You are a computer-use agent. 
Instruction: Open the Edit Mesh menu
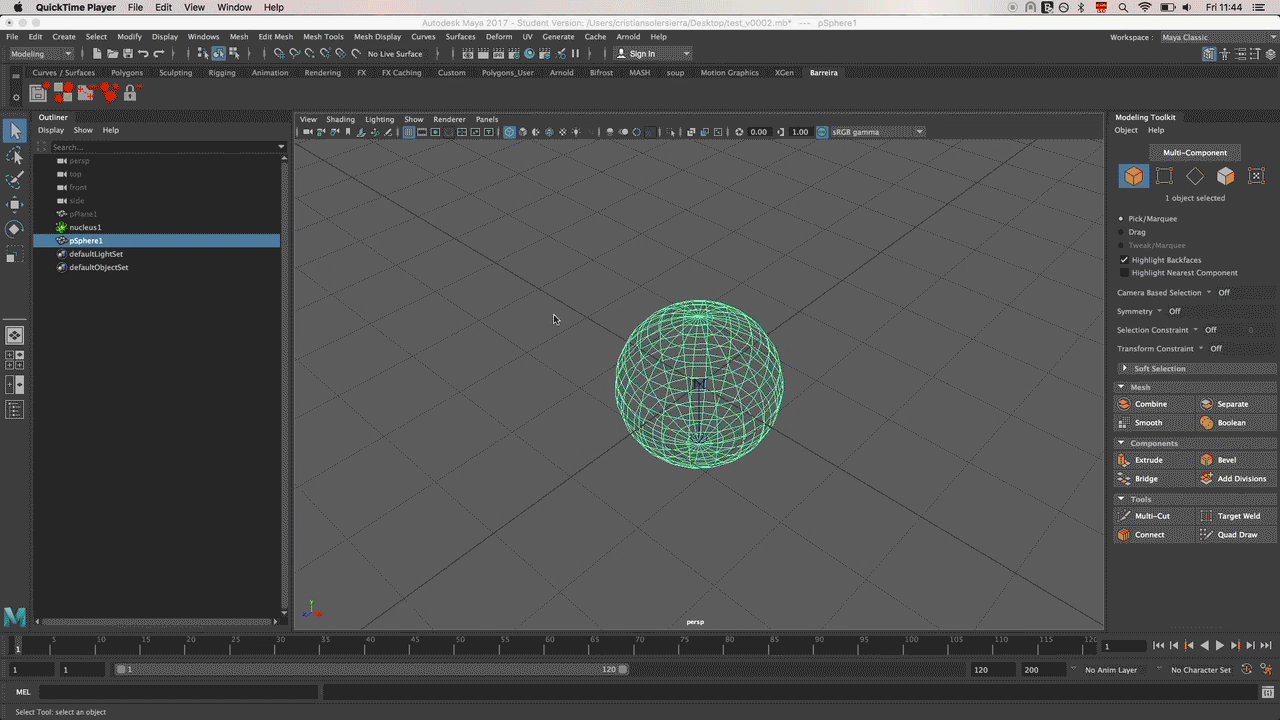click(276, 37)
